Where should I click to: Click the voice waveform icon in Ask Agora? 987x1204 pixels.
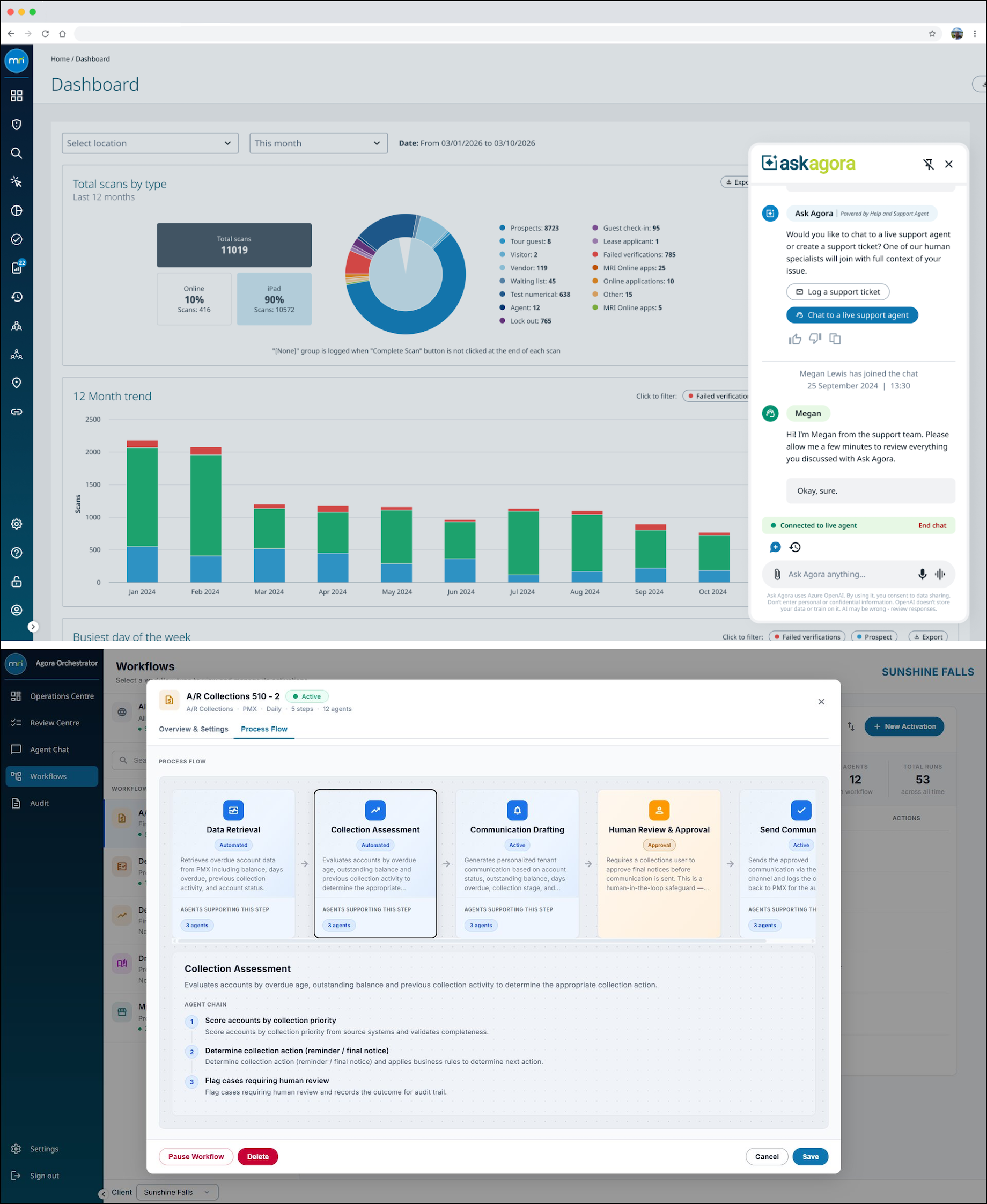coord(940,575)
